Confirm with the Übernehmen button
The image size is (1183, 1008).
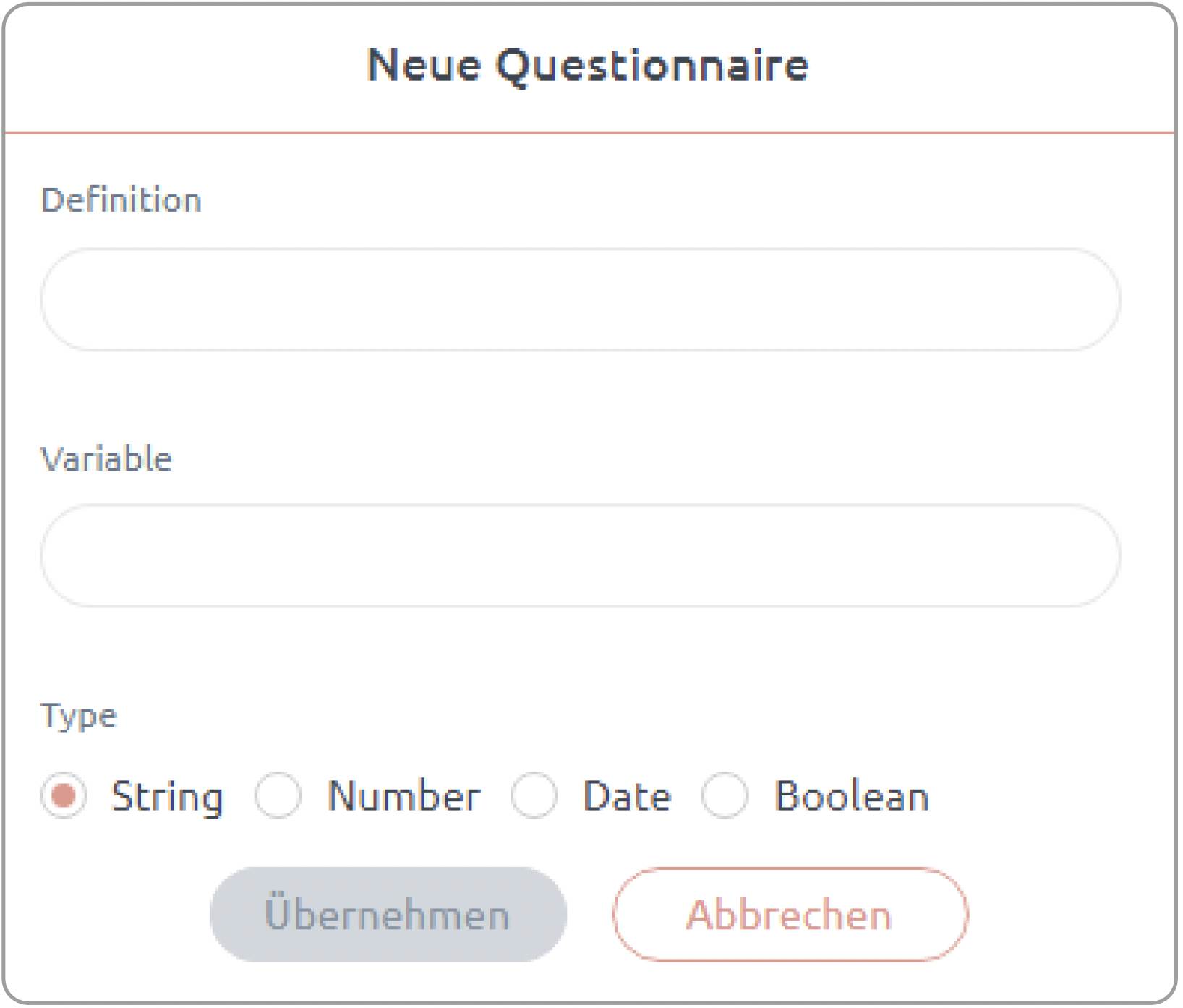point(388,915)
